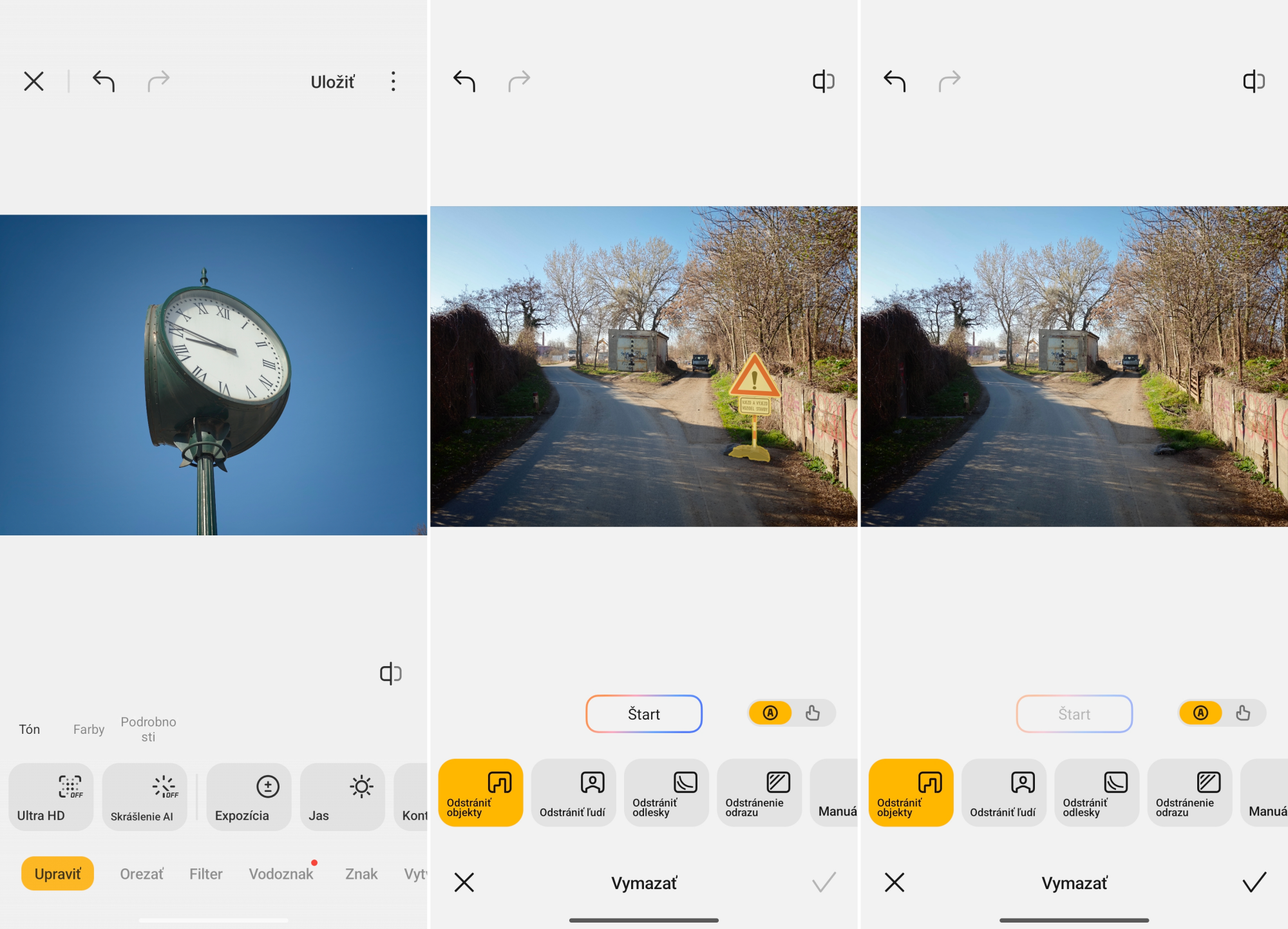This screenshot has width=1288, height=929.
Task: Switch to the Farby tab
Action: pyautogui.click(x=88, y=729)
